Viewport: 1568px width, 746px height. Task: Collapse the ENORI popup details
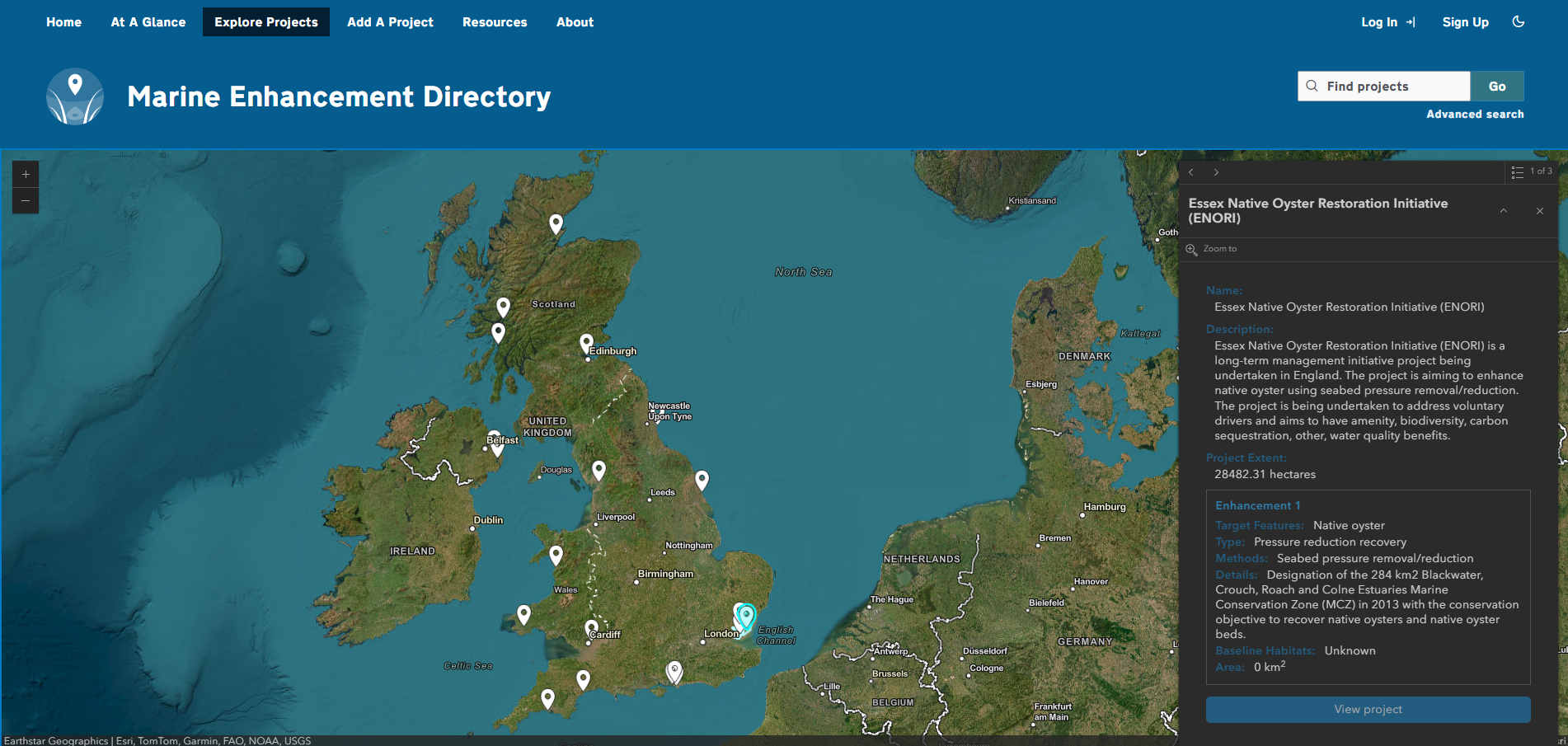pos(1504,211)
